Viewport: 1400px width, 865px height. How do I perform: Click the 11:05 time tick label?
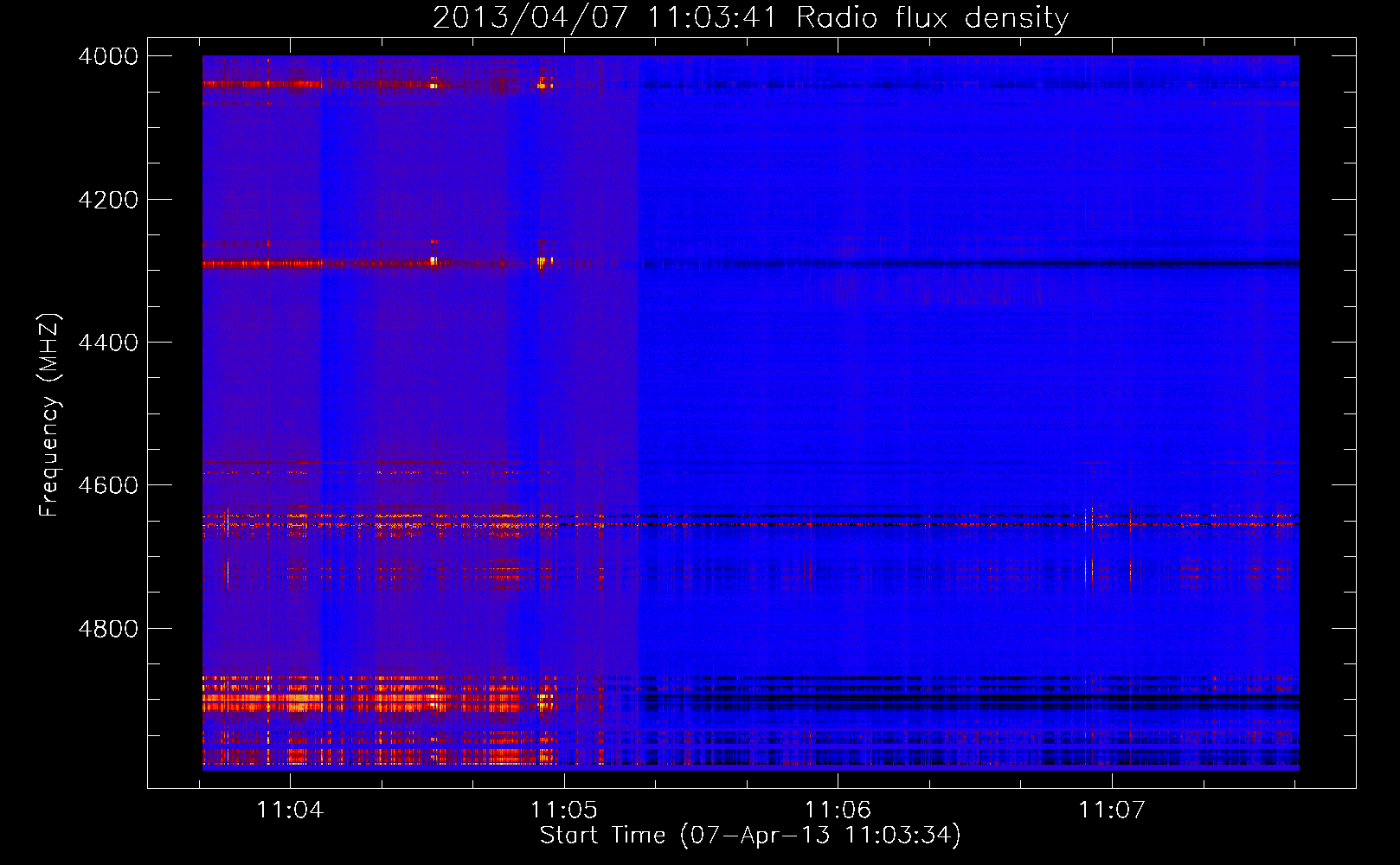[x=564, y=810]
